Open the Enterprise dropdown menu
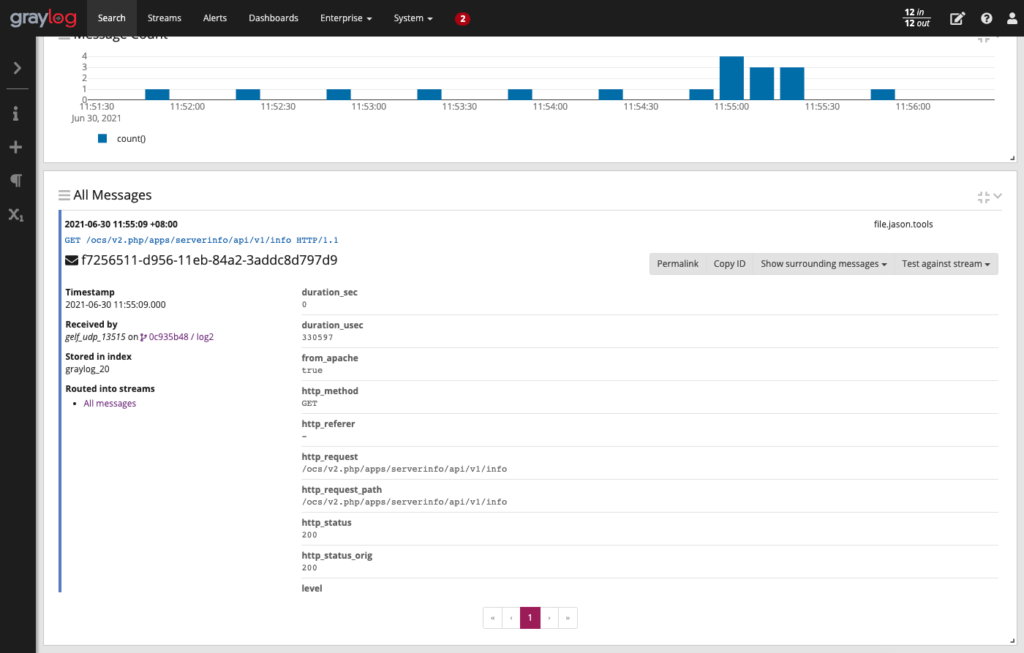 tap(346, 18)
